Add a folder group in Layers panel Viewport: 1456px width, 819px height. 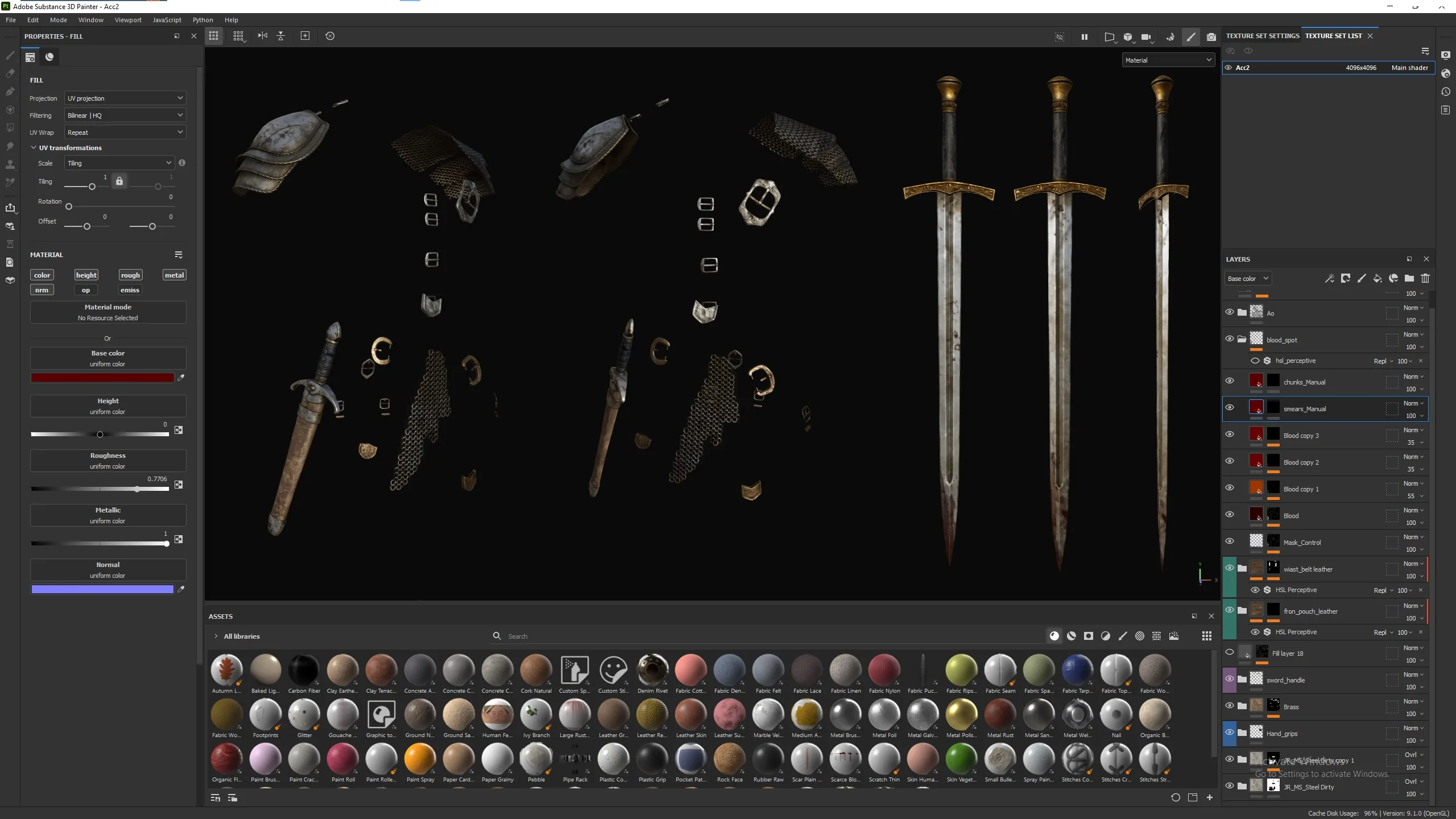coord(1409,279)
